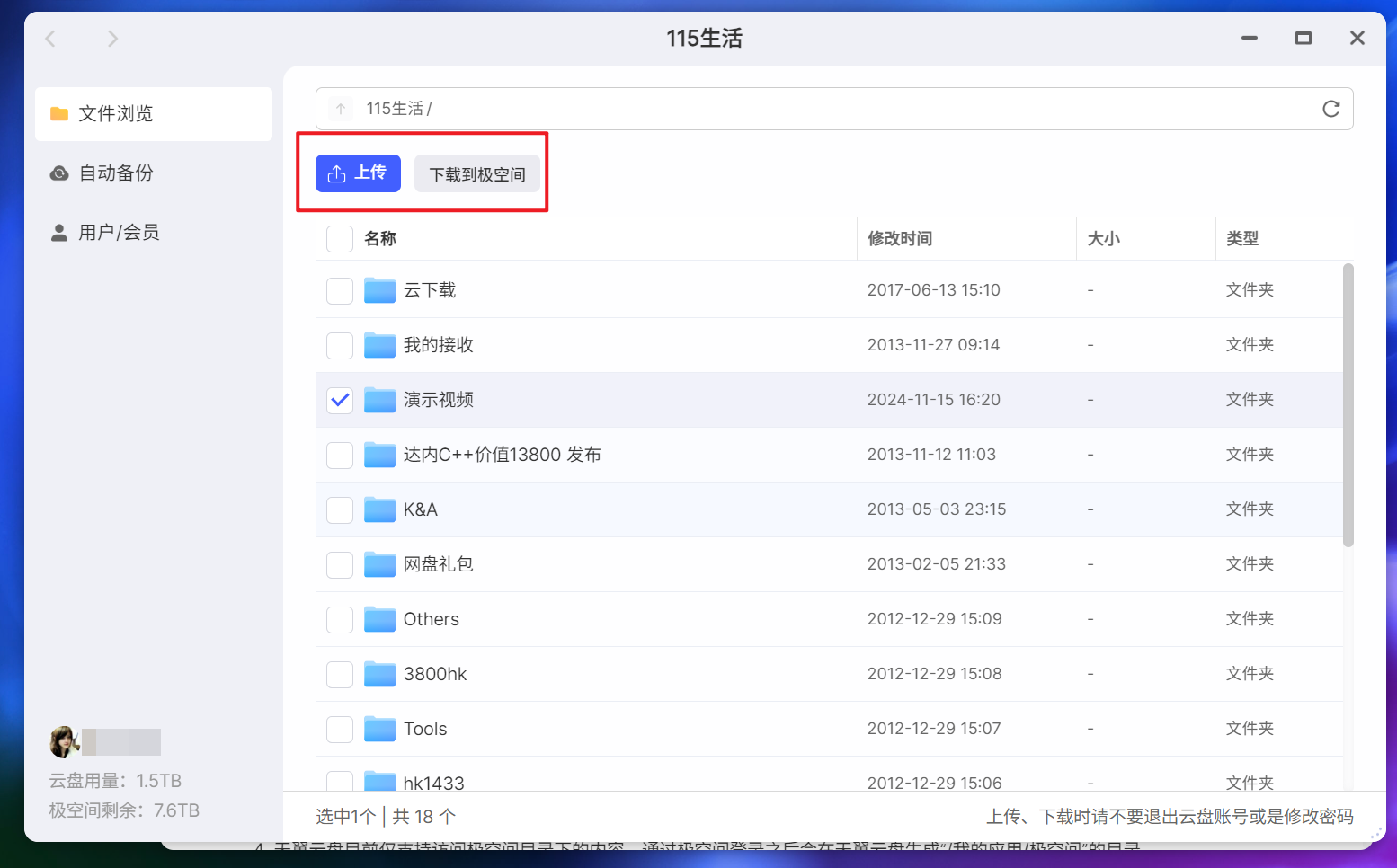
Task: Select the 我的接收 folder name
Action: click(439, 345)
